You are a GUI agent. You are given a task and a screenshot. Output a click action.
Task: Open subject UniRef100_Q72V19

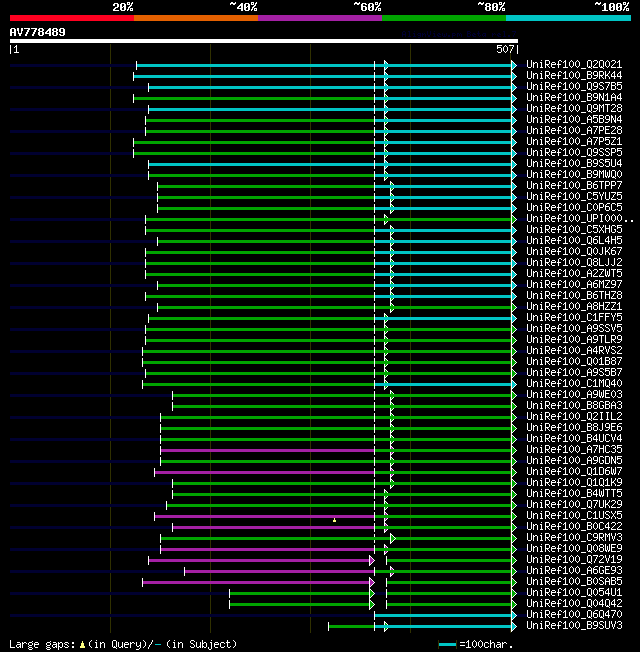(574, 560)
